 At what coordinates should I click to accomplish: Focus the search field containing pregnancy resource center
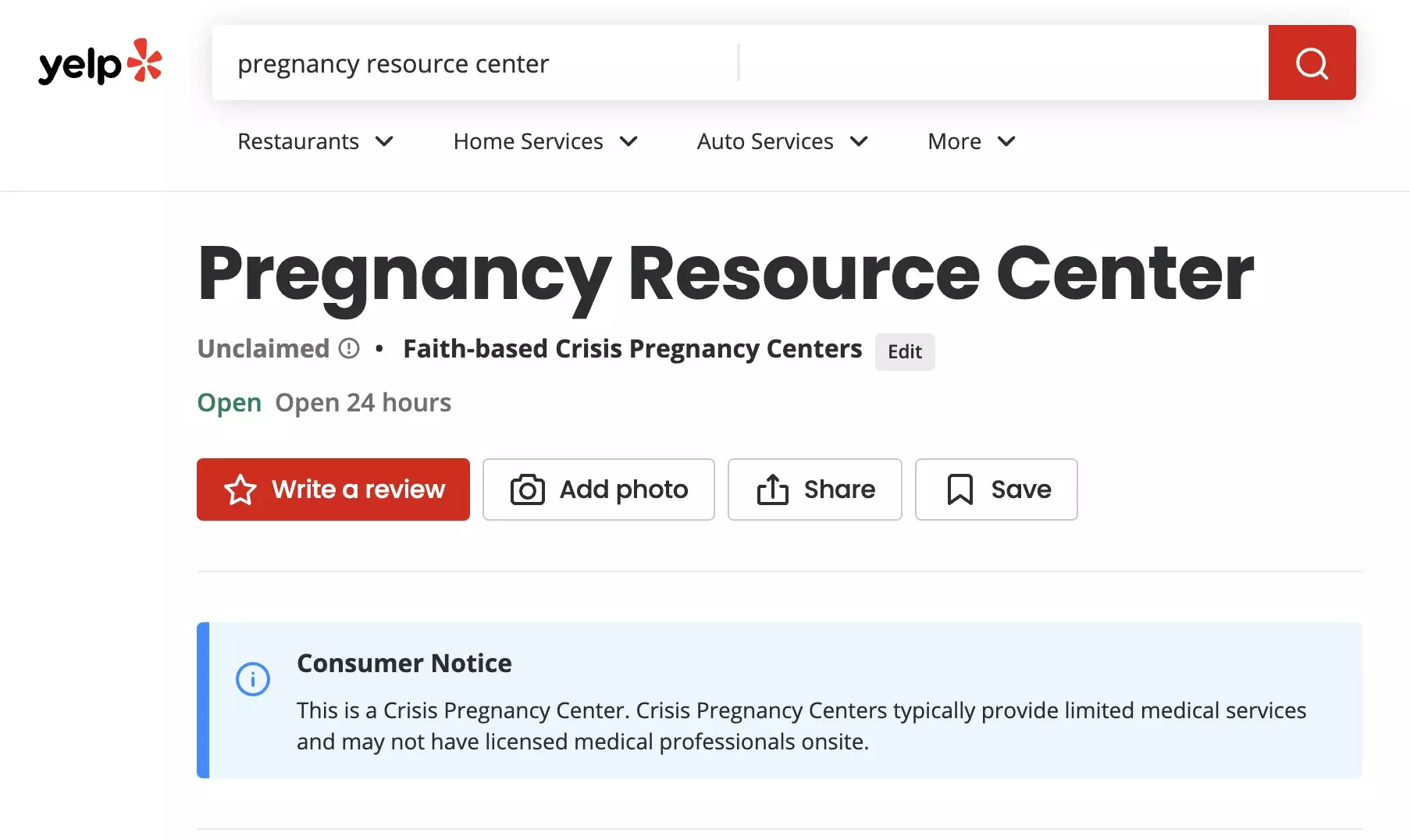coord(475,62)
